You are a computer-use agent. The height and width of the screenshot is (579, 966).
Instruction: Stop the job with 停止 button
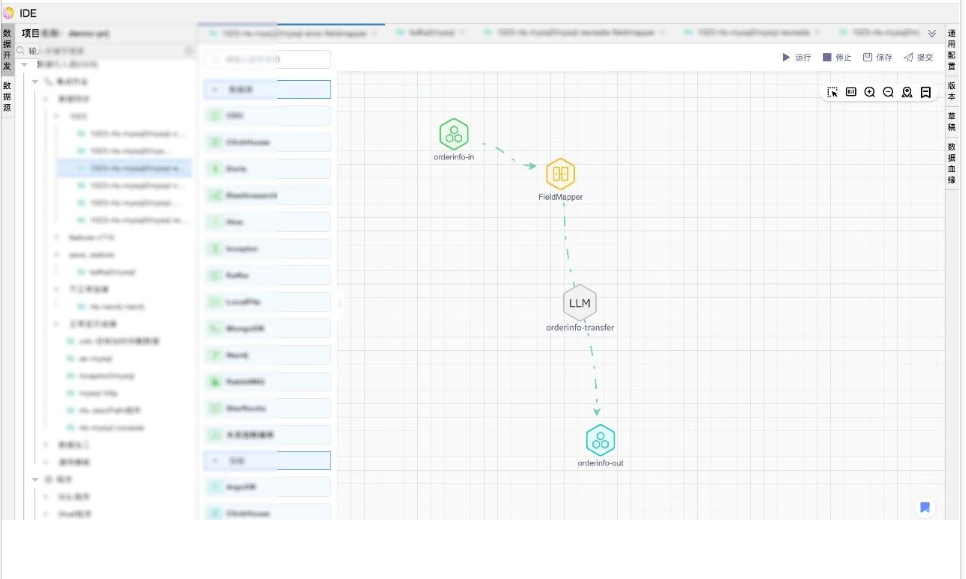[837, 58]
